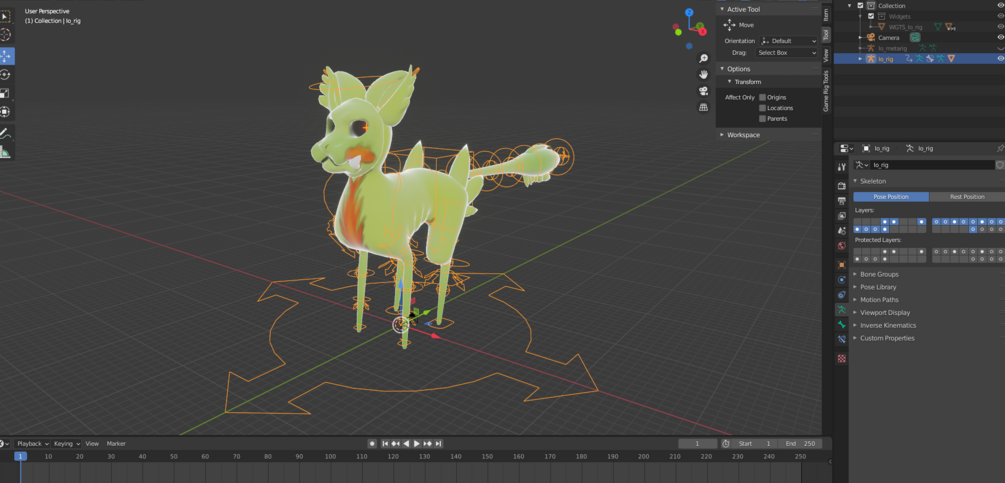The height and width of the screenshot is (483, 1005).
Task: Open the Marker menu in the timeline
Action: [x=116, y=443]
